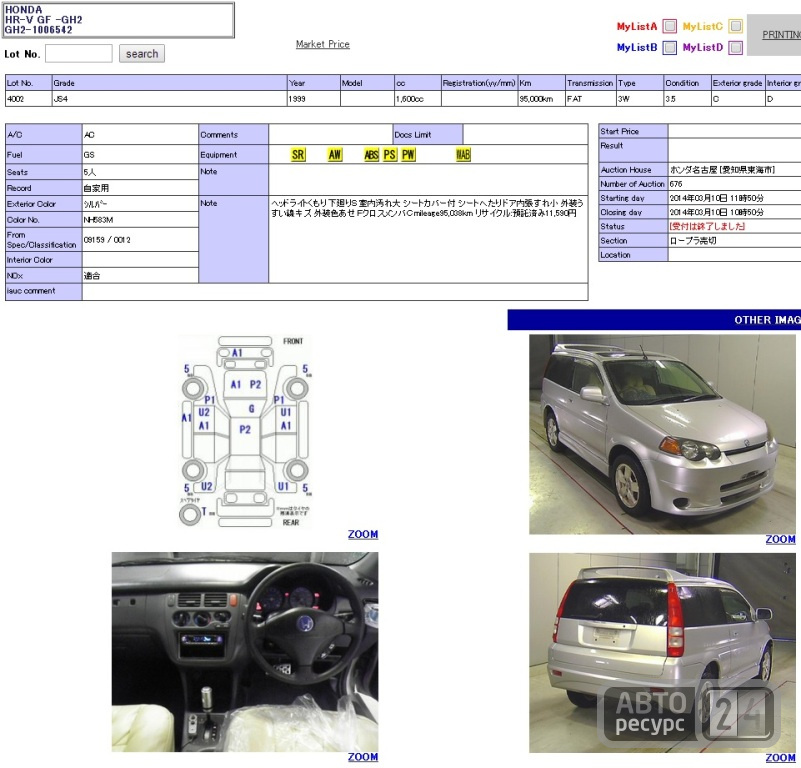This screenshot has height=768, width=801.
Task: Click the PRINTING link
Action: (781, 35)
